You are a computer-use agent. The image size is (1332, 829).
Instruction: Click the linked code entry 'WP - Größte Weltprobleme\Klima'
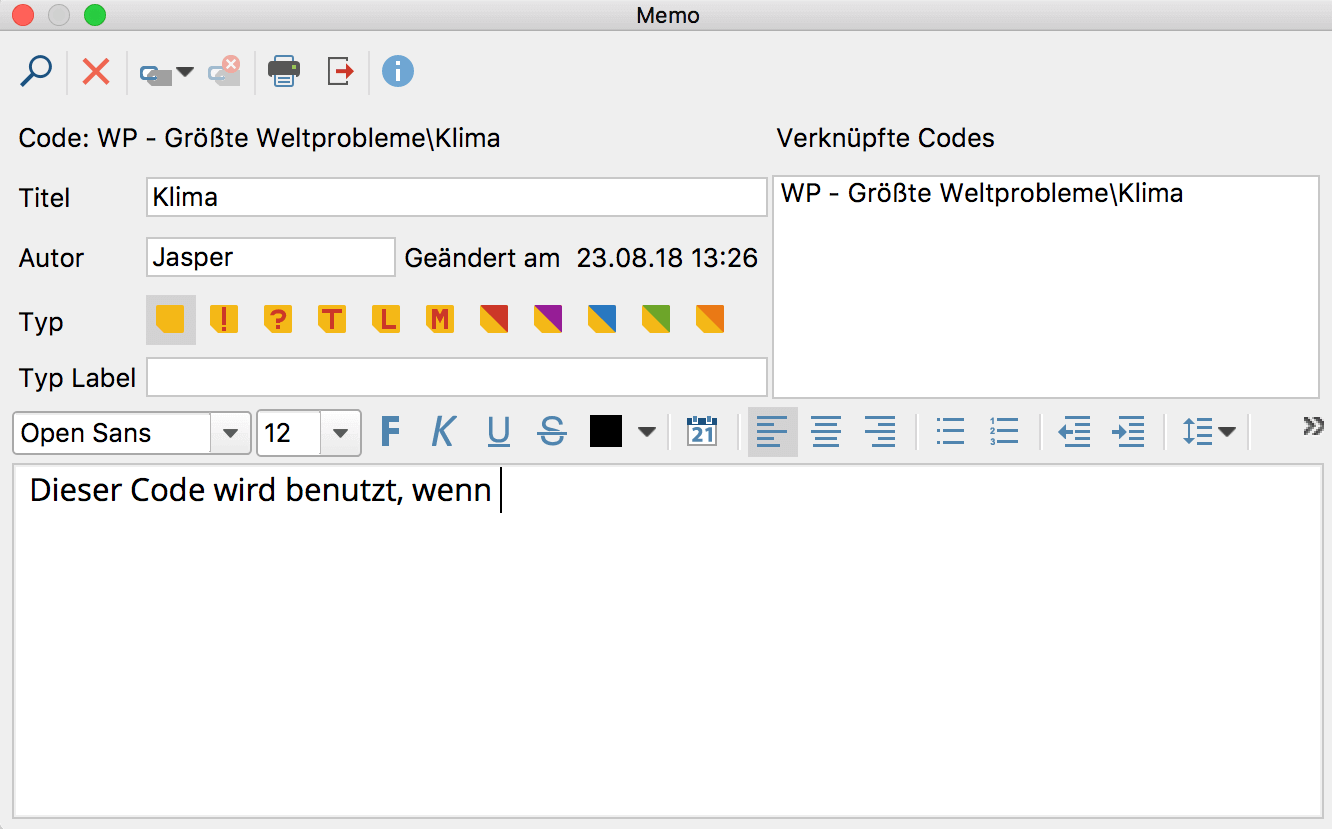(x=982, y=193)
